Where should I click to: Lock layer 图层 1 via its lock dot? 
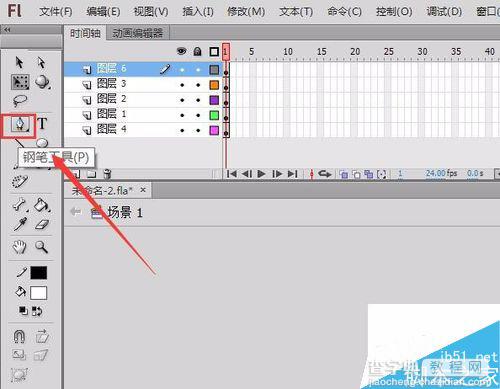[198, 115]
